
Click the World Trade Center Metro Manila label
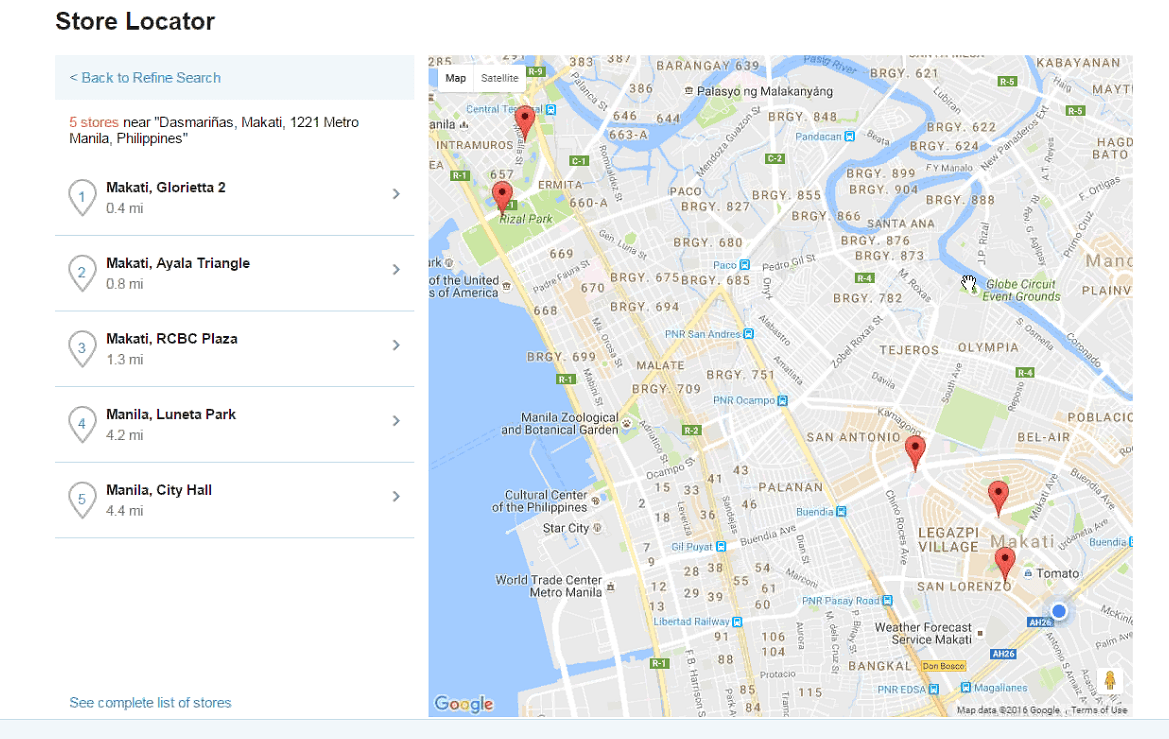(549, 586)
